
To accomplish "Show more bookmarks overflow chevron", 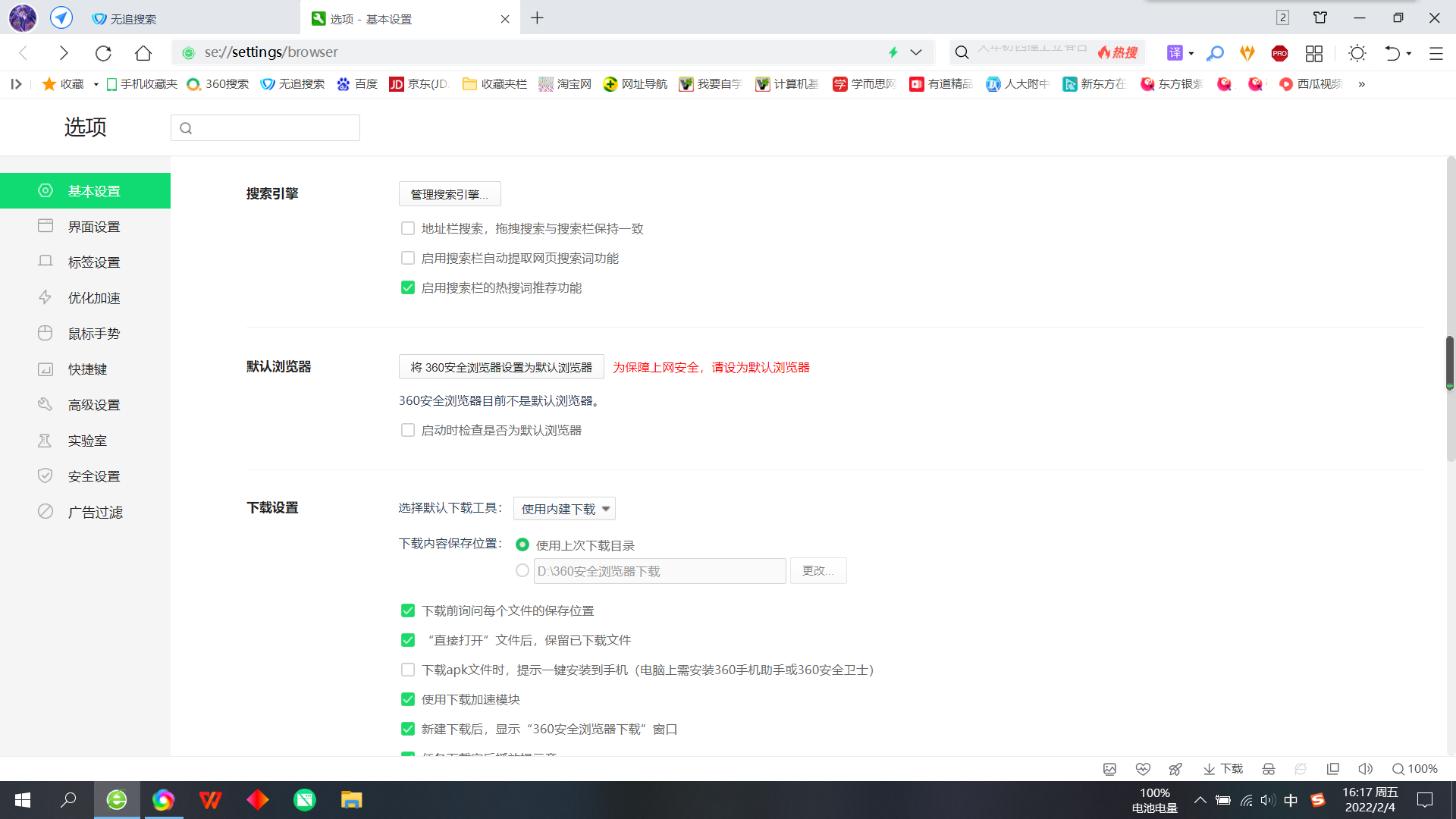I will [x=1362, y=84].
